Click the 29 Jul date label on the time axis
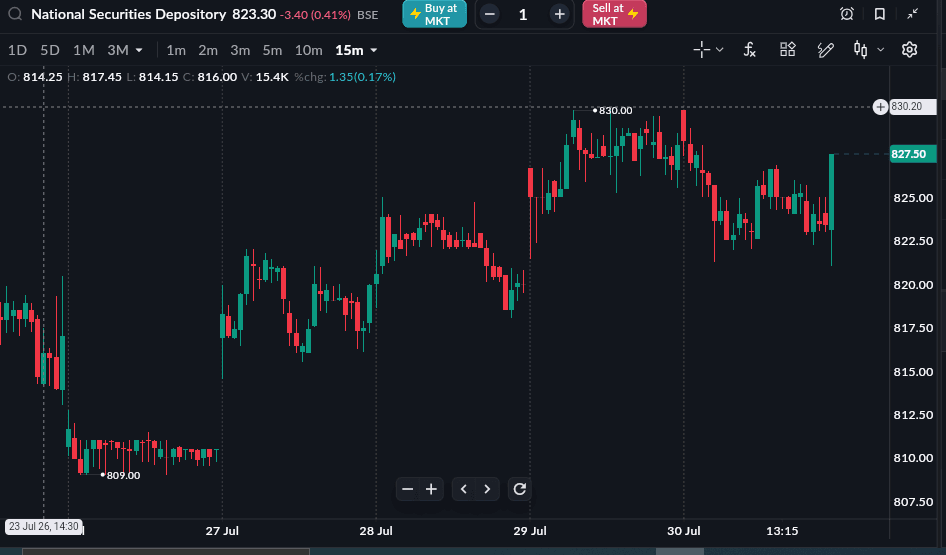 530,531
